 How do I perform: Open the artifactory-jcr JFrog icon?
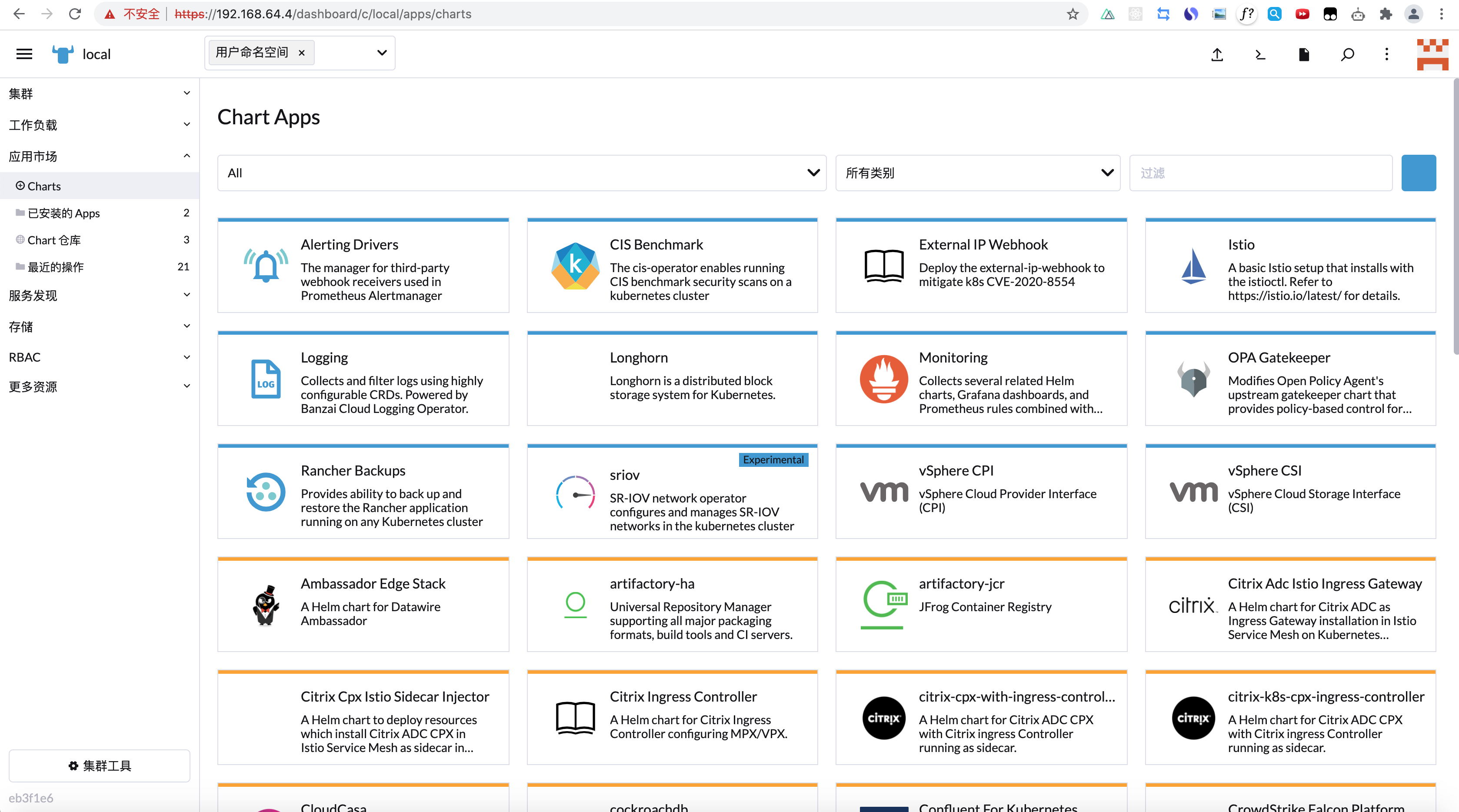point(883,605)
